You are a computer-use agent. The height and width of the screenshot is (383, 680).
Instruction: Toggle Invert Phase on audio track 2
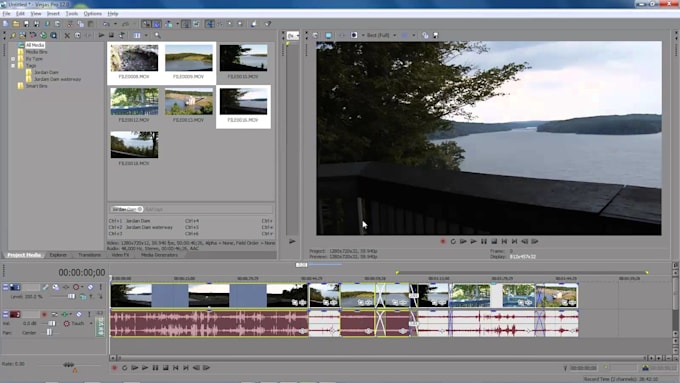point(55,314)
